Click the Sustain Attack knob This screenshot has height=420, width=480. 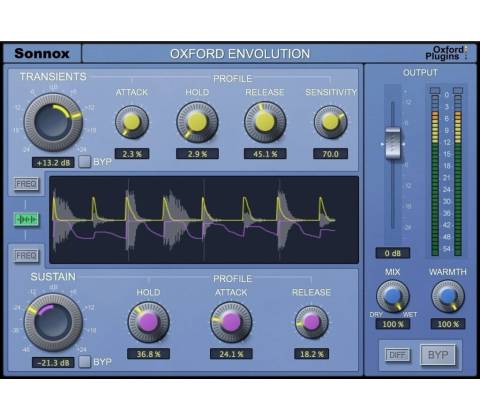click(x=231, y=322)
